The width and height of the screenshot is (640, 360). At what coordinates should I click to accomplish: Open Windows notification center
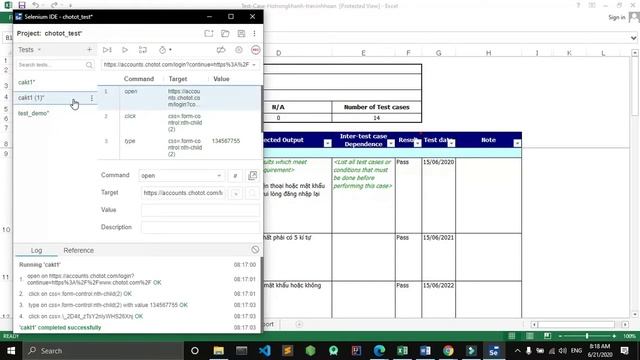click(624, 351)
